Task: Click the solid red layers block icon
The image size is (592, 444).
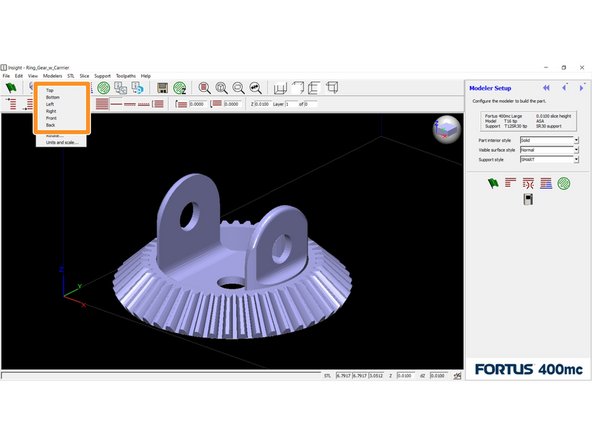Action: tap(102, 104)
